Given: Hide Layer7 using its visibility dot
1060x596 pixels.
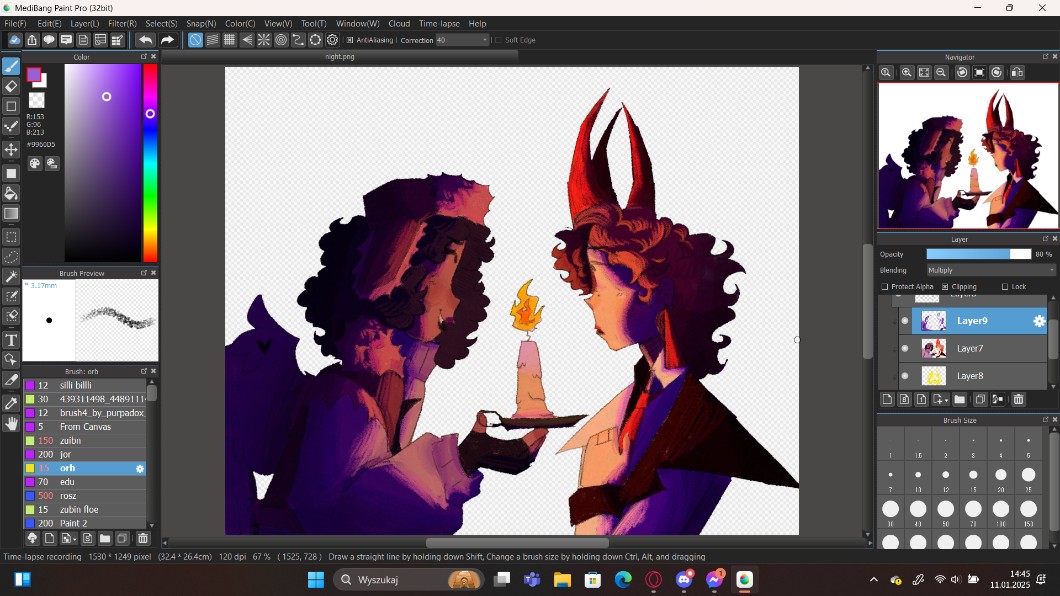Looking at the screenshot, I should (905, 348).
